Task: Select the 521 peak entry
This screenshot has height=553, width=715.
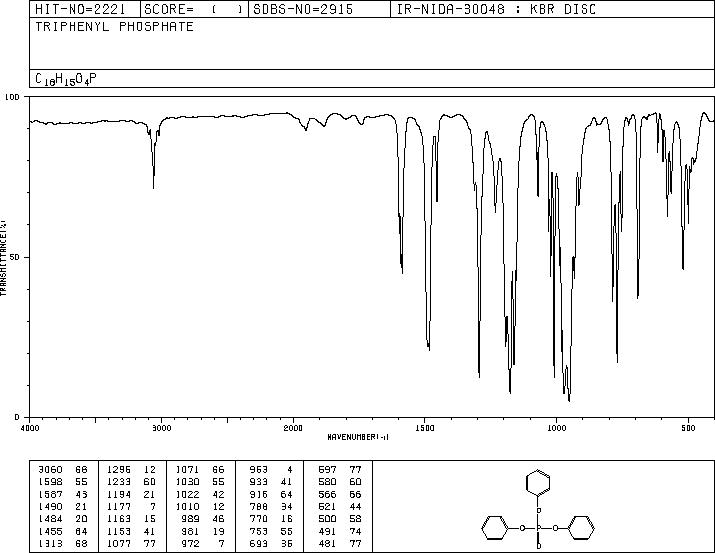Action: (340, 506)
